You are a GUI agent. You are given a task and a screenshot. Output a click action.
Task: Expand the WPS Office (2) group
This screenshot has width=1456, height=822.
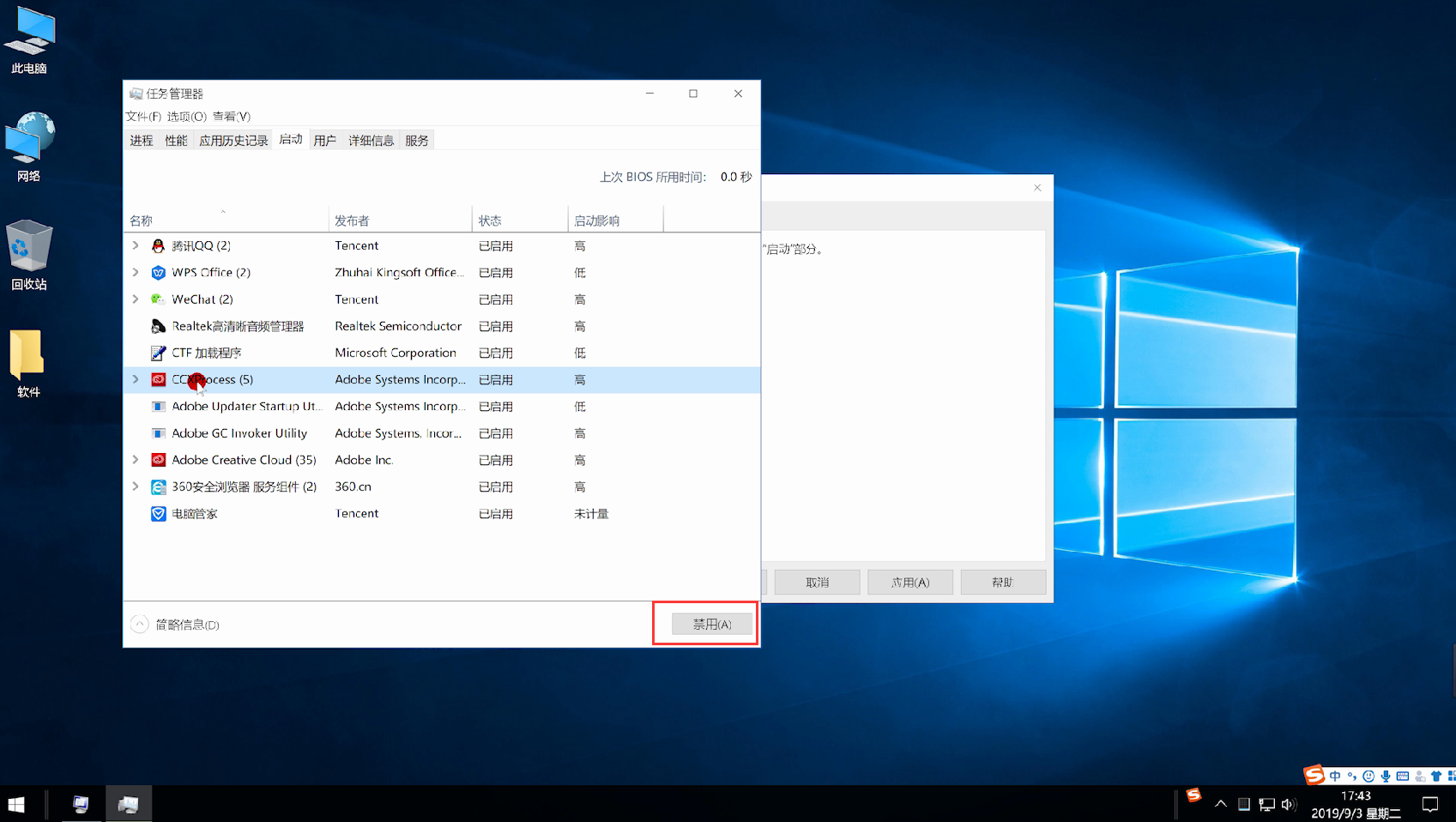click(136, 272)
